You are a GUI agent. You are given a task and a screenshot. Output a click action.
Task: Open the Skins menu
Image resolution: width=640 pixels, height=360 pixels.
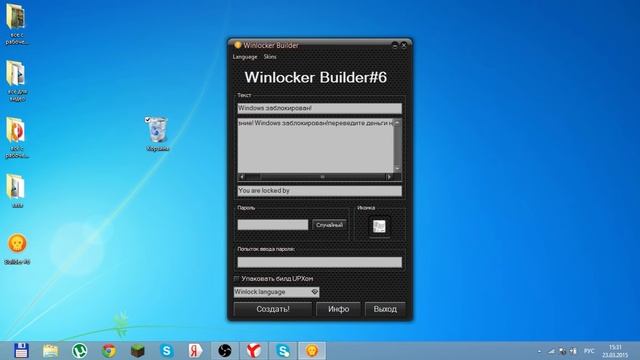click(x=270, y=57)
